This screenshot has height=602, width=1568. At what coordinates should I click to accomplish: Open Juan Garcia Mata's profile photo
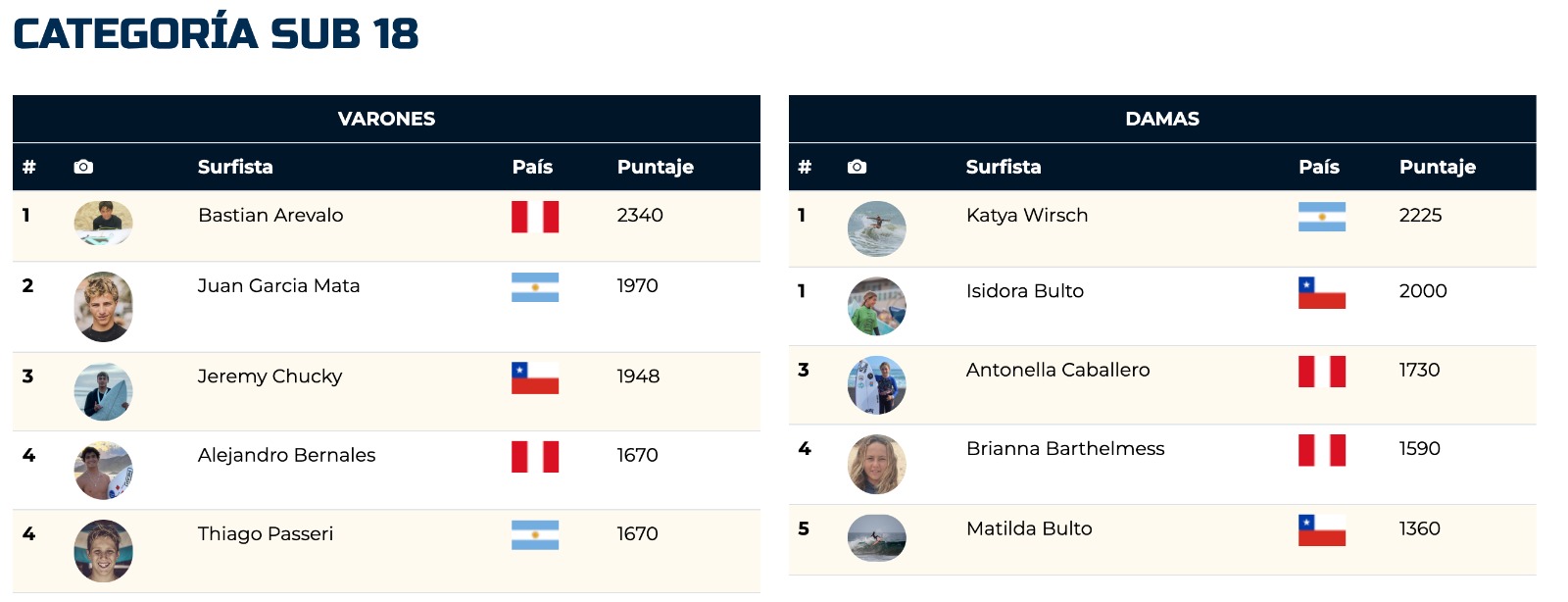click(x=103, y=307)
